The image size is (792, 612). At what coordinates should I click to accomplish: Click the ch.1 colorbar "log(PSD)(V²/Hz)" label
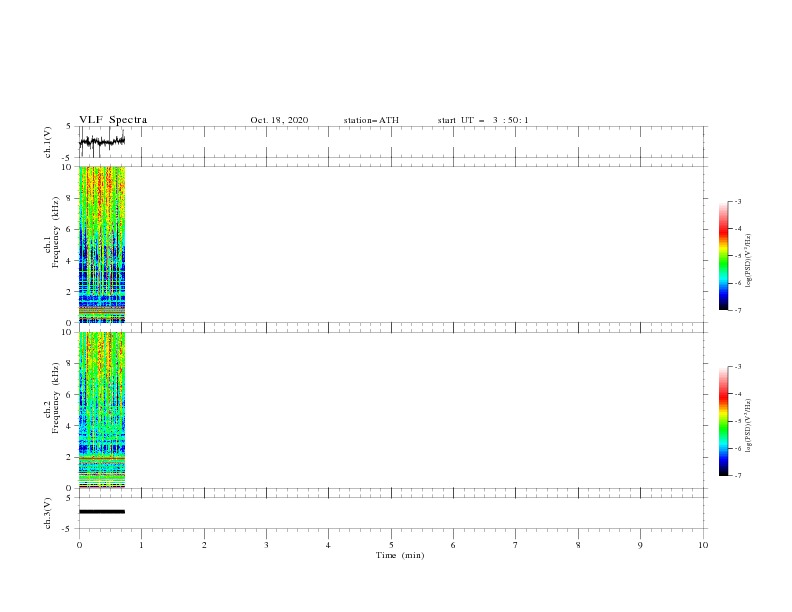click(748, 261)
